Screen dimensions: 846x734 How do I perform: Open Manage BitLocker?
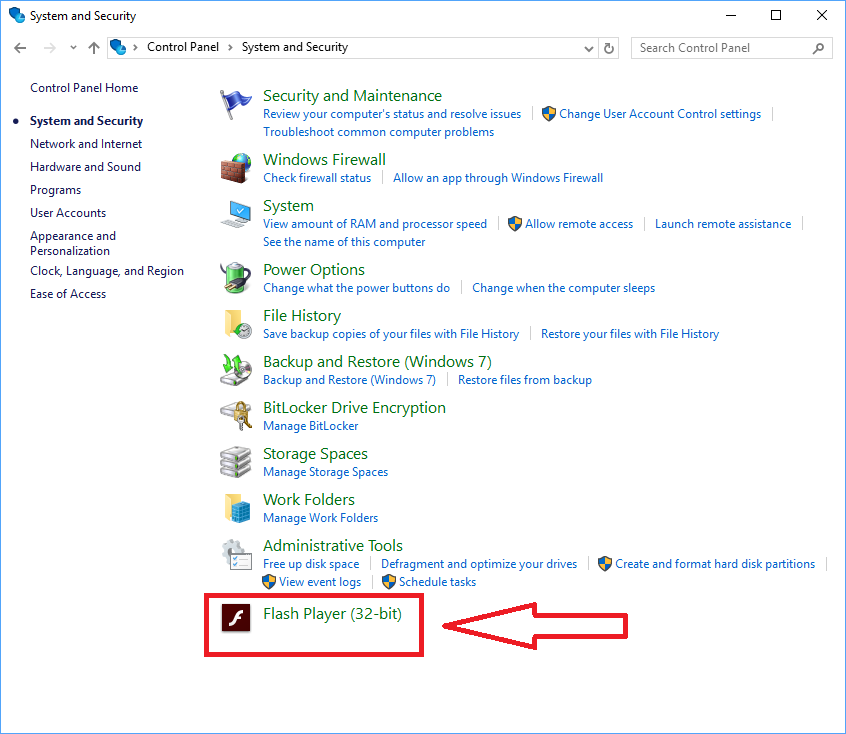(x=310, y=426)
